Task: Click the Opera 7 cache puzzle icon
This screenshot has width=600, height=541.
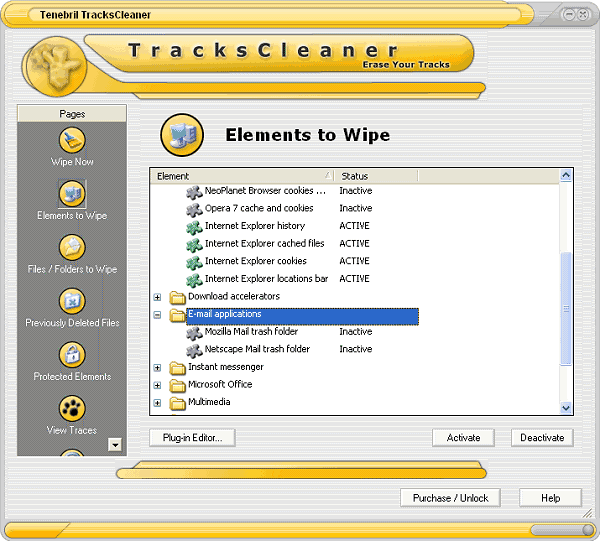Action: [194, 209]
